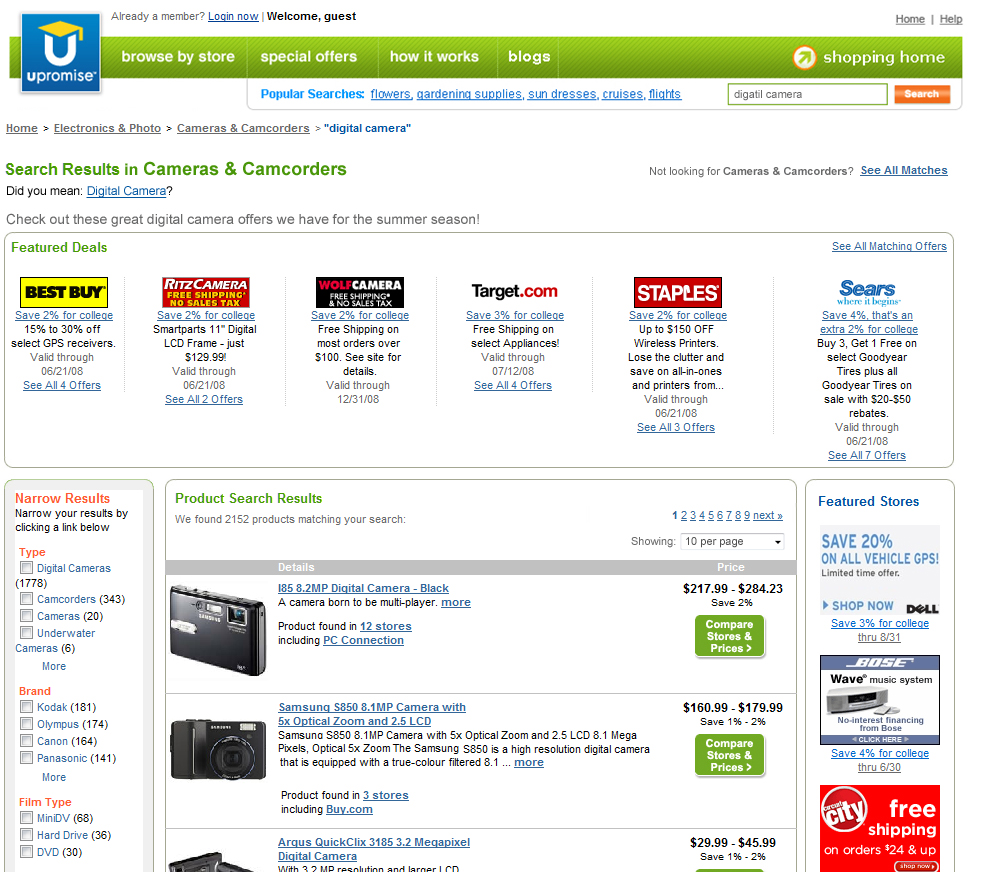Image resolution: width=1000 pixels, height=872 pixels.
Task: Check the Underwater Cameras filter
Action: (x=26, y=633)
